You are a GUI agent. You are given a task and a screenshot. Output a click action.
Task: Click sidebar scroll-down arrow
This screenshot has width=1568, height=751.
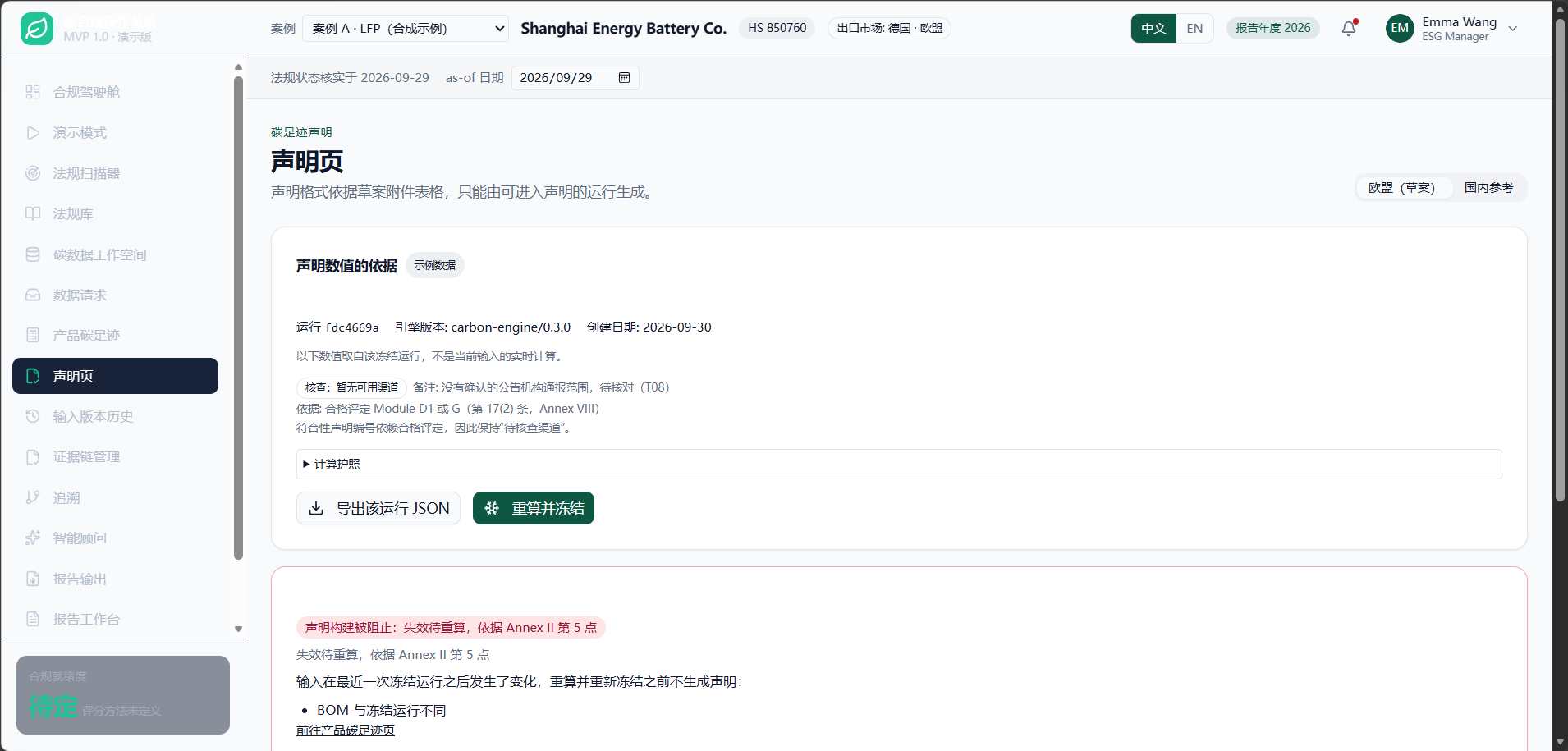239,629
